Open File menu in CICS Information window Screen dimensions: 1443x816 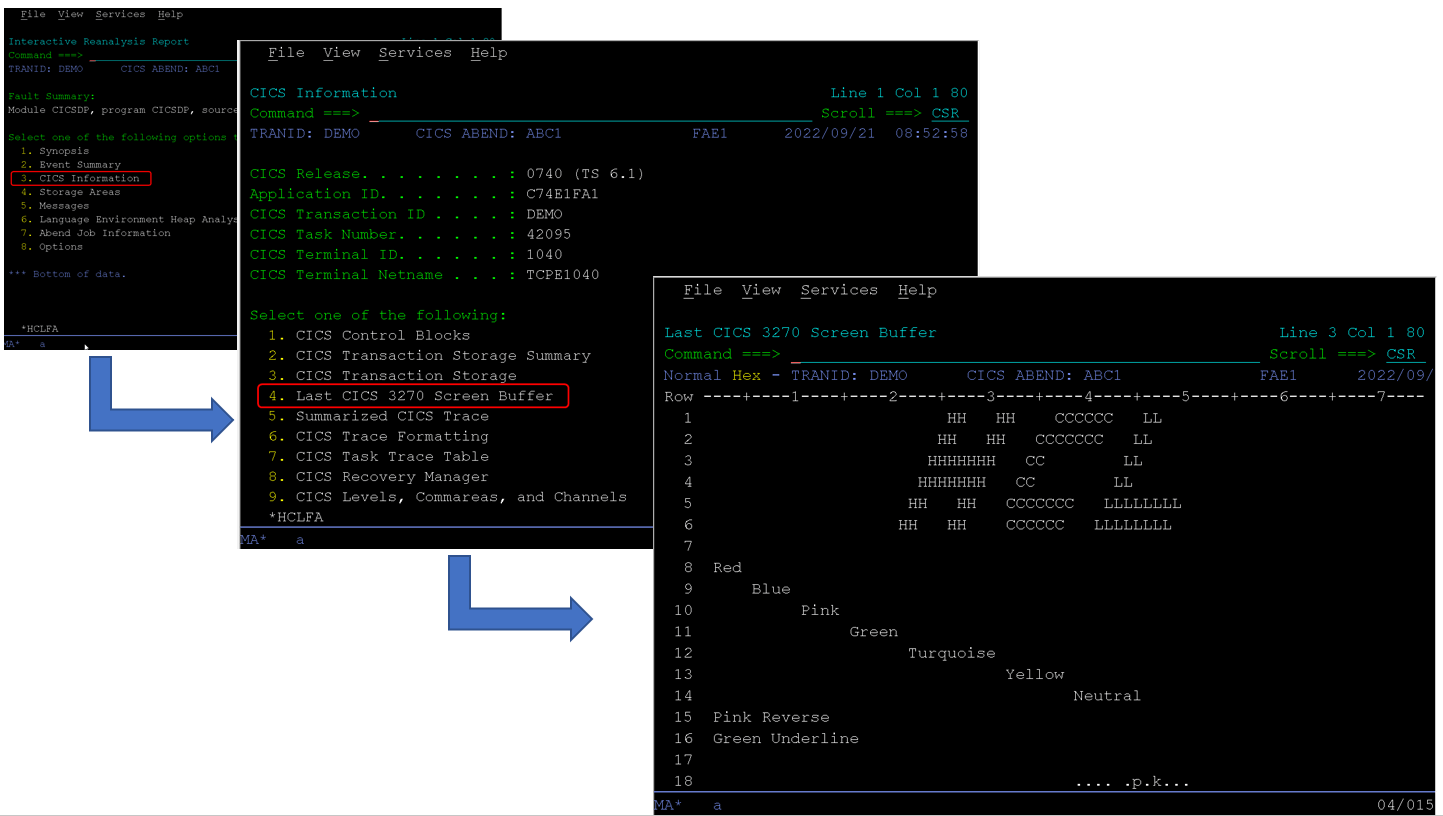point(286,53)
